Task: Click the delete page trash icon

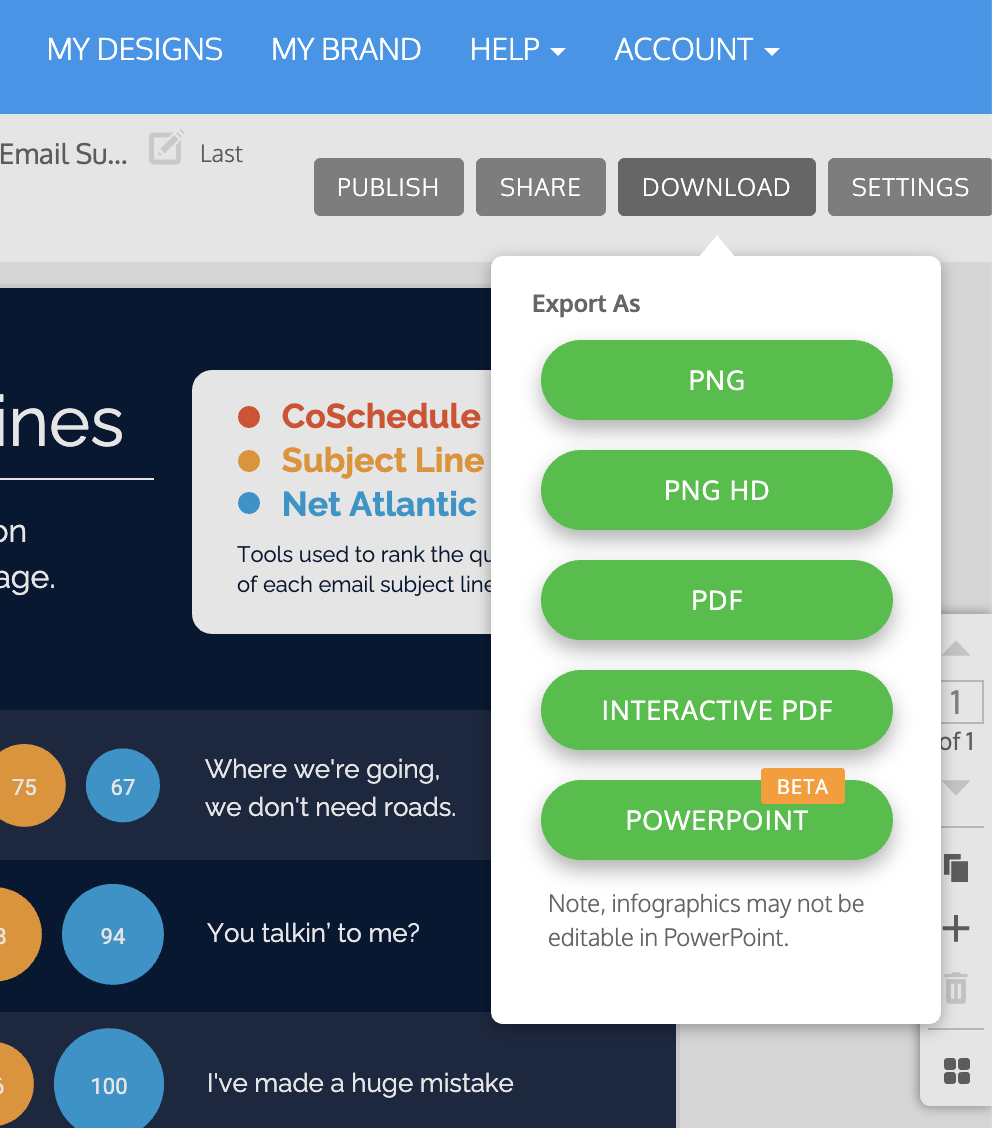Action: [956, 988]
